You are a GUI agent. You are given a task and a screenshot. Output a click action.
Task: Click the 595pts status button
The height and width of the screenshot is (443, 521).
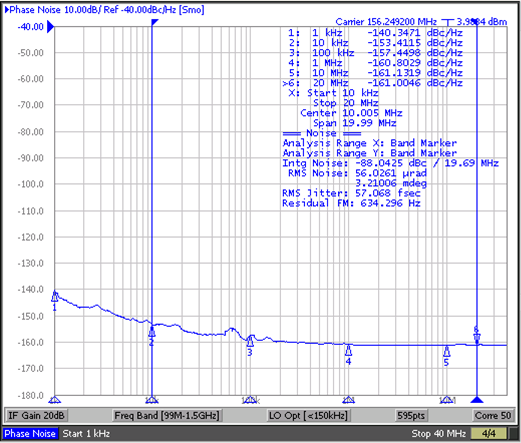pos(411,416)
